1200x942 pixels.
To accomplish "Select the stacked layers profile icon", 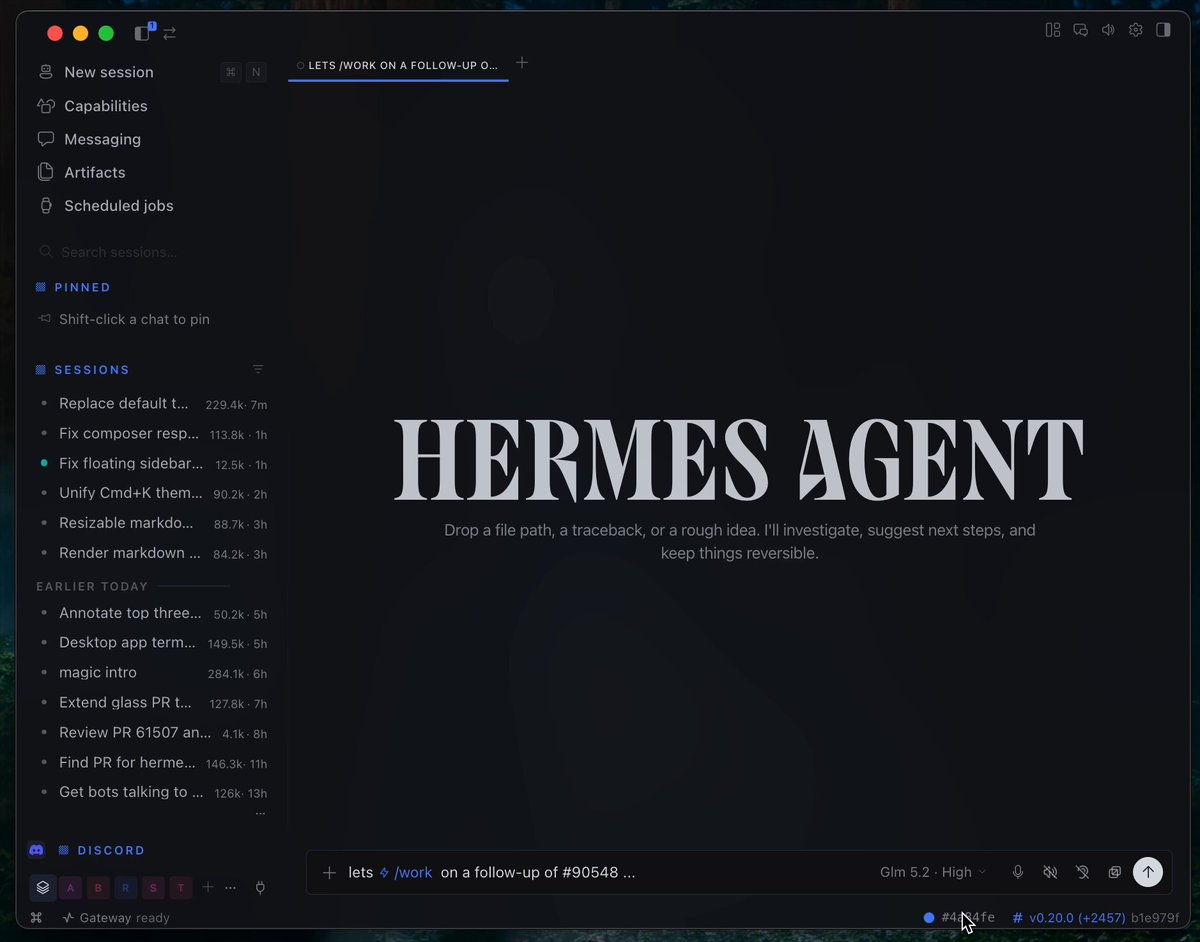I will point(42,887).
